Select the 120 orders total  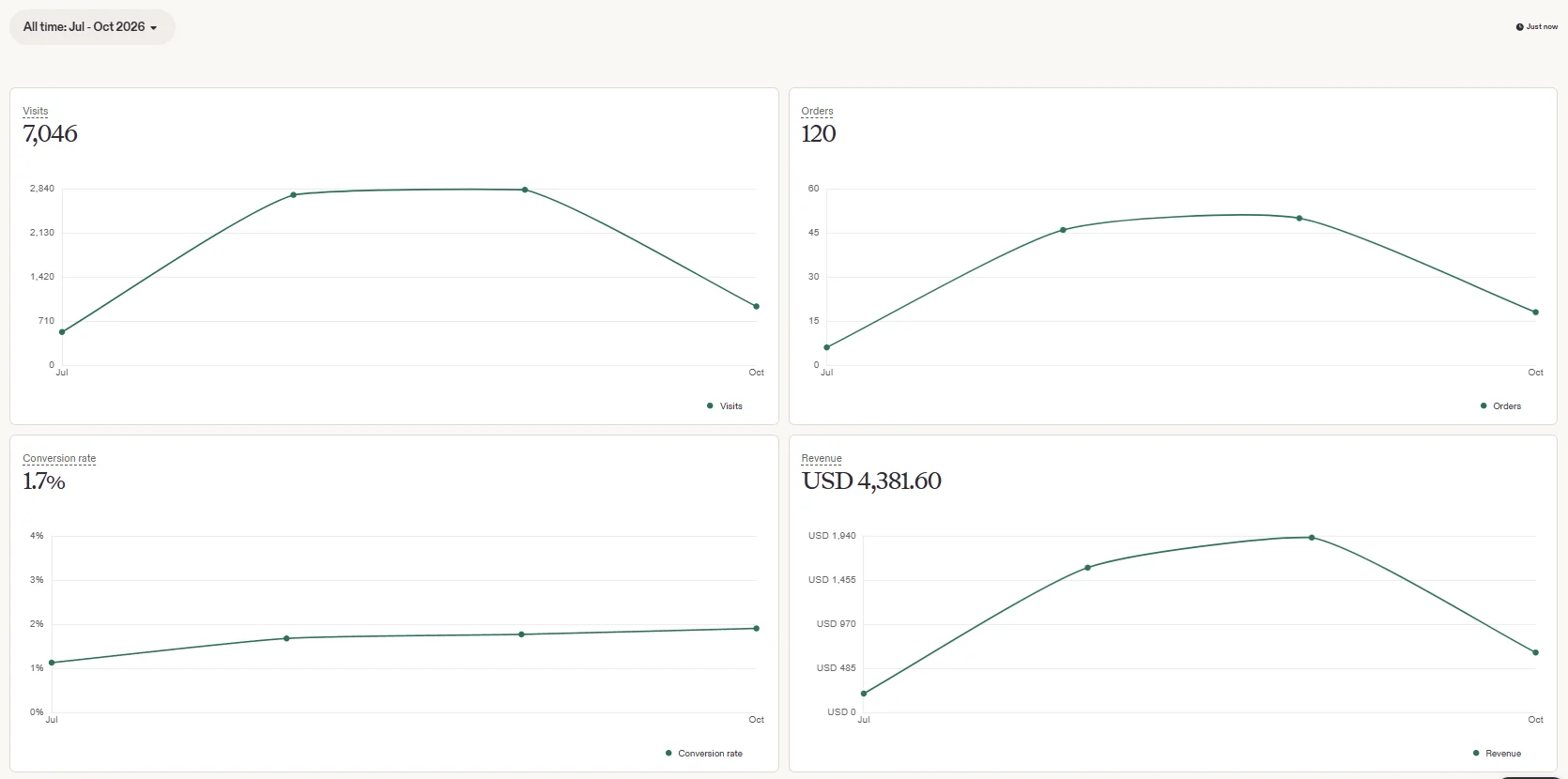coord(819,134)
